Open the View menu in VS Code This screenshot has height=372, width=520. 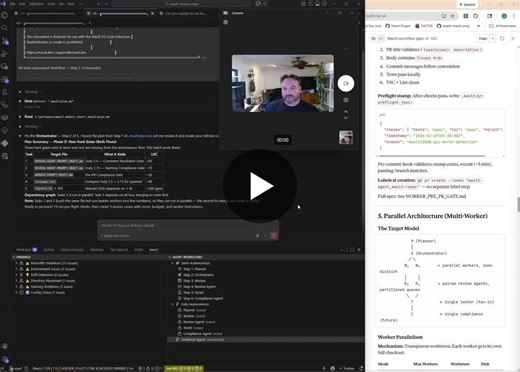tap(51, 4)
